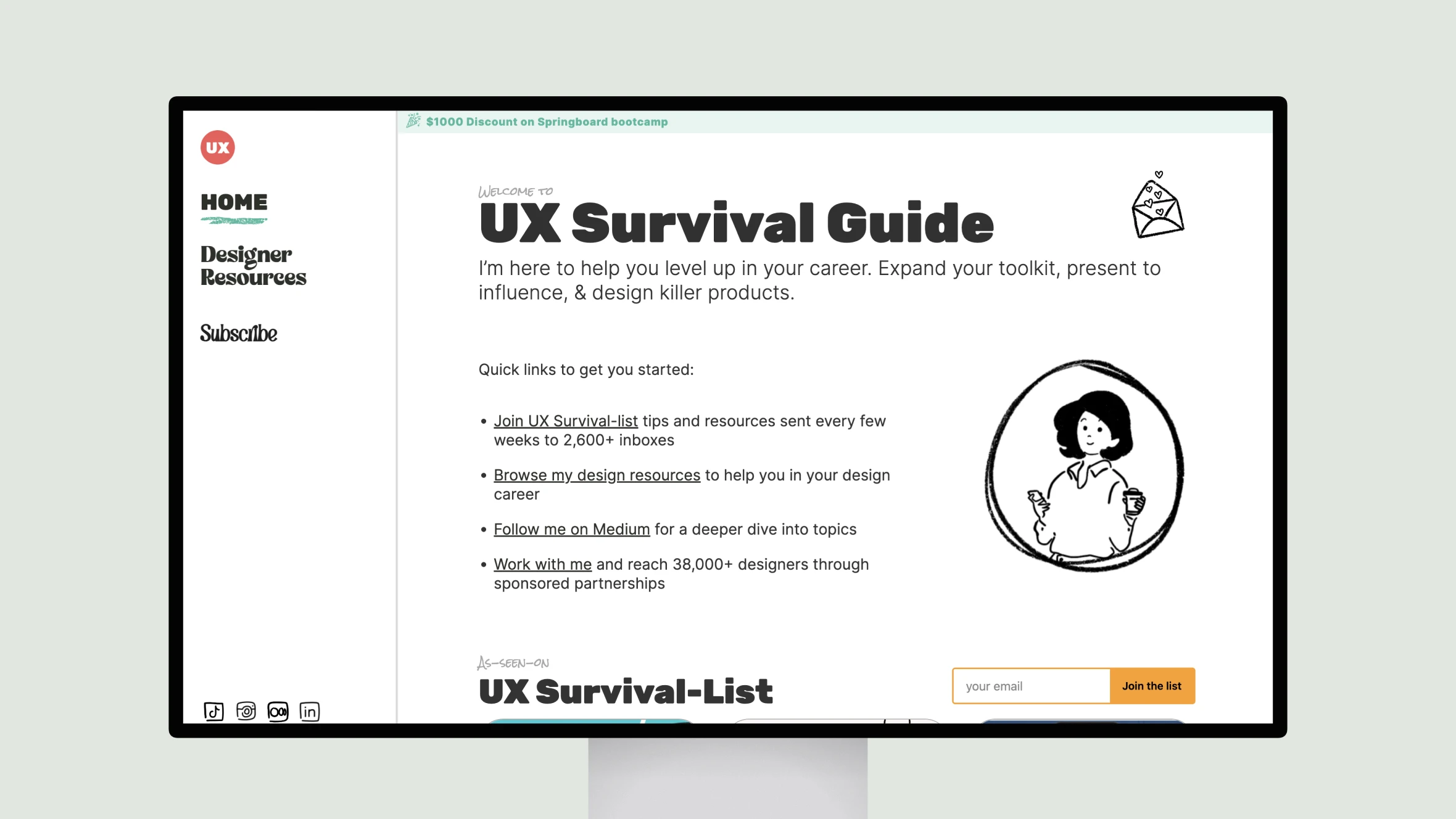1456x819 pixels.
Task: Click Join the list button
Action: point(1151,685)
